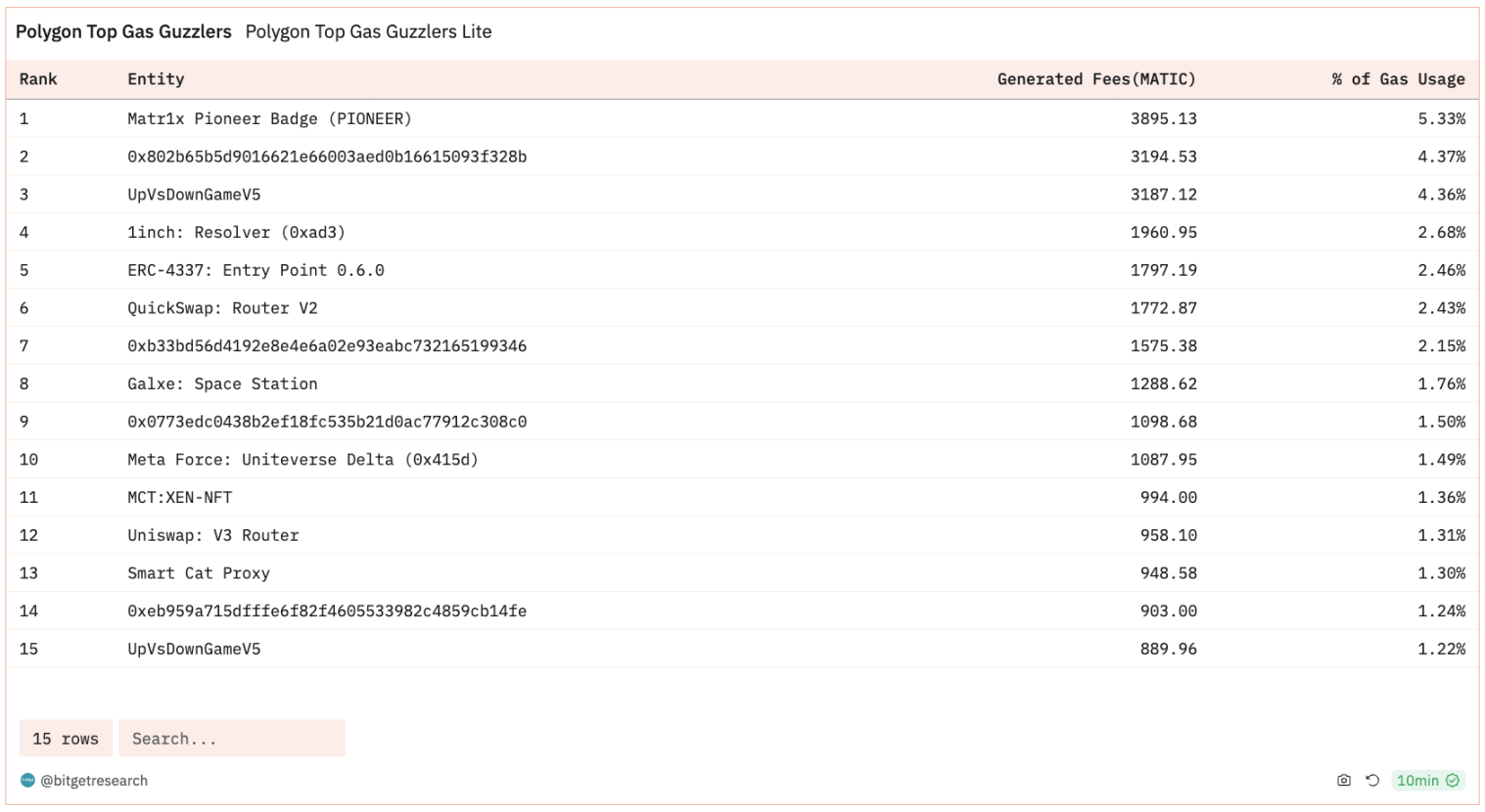This screenshot has width=1485, height=812.
Task: Click fees value 1797.19
Action: [1163, 270]
